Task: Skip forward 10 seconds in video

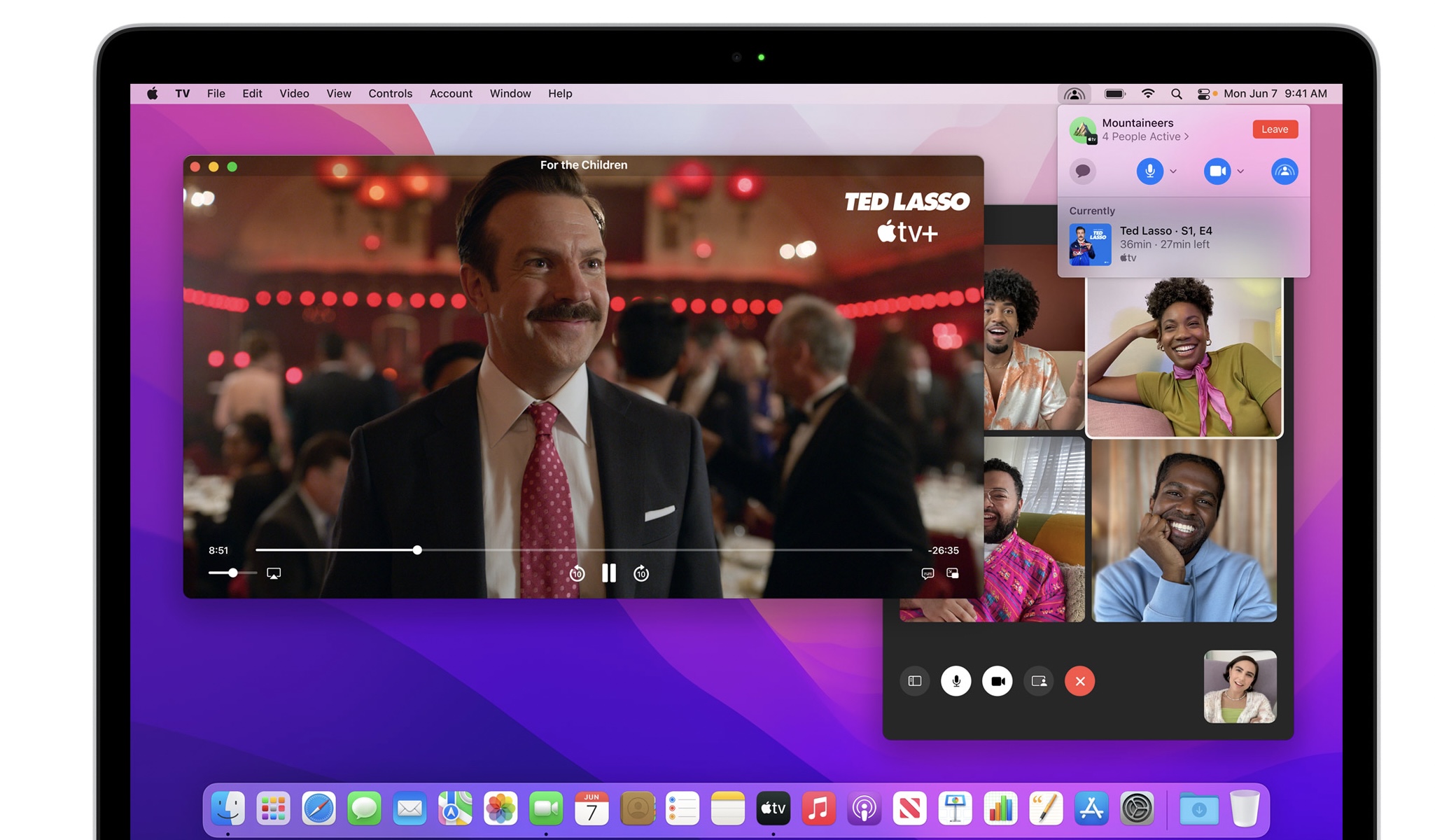Action: (x=641, y=574)
